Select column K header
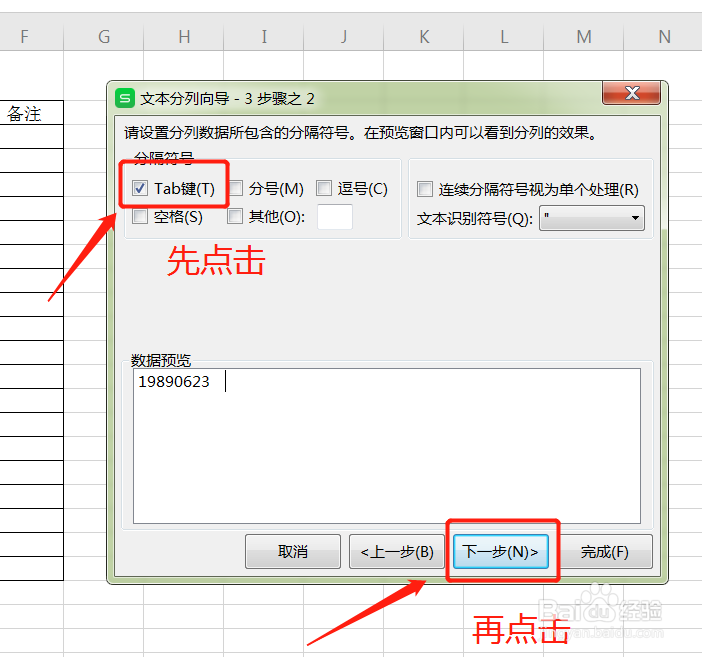Screen dimensions: 702x657 click(424, 36)
